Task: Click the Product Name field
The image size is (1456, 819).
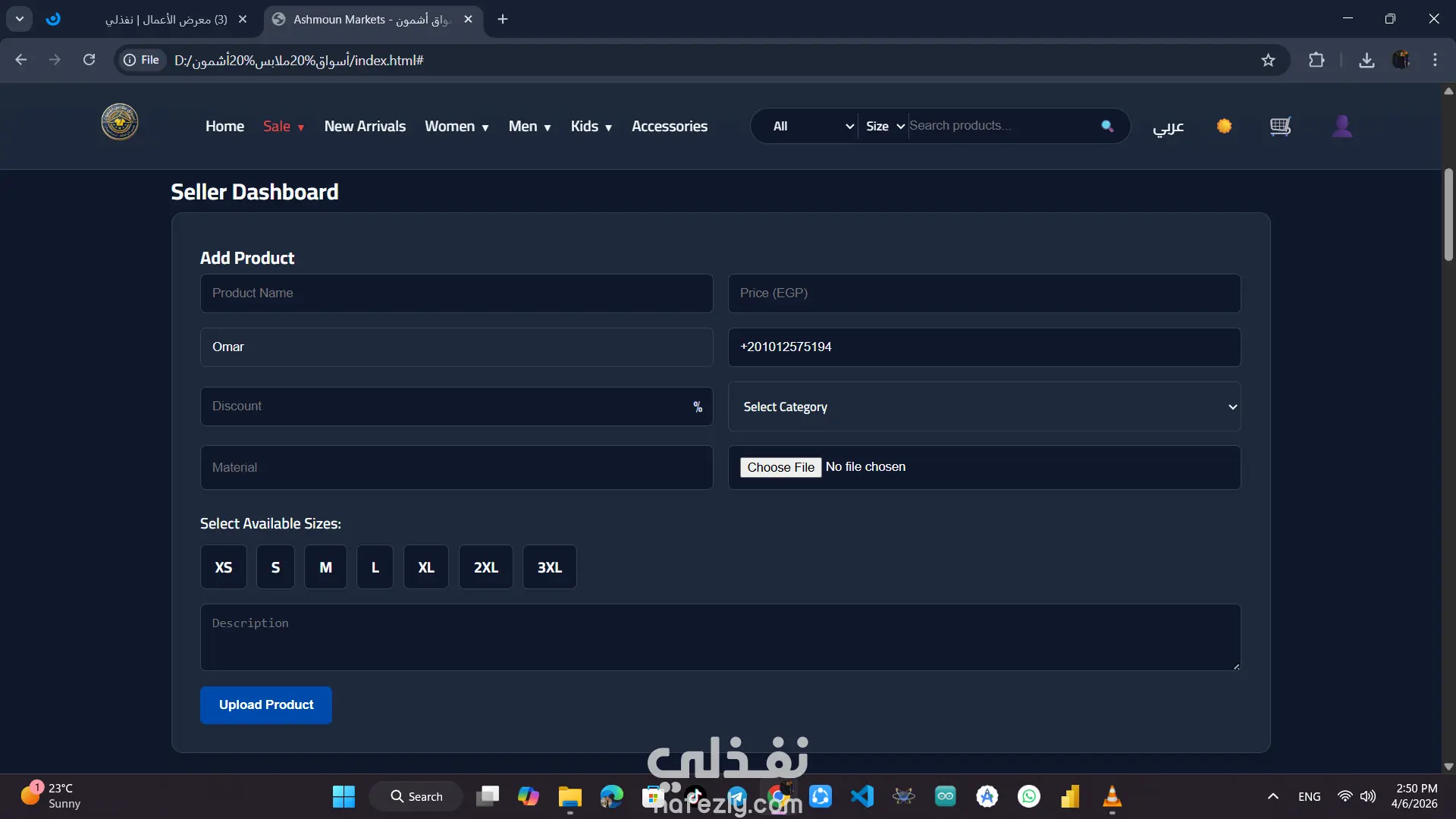Action: click(x=456, y=293)
